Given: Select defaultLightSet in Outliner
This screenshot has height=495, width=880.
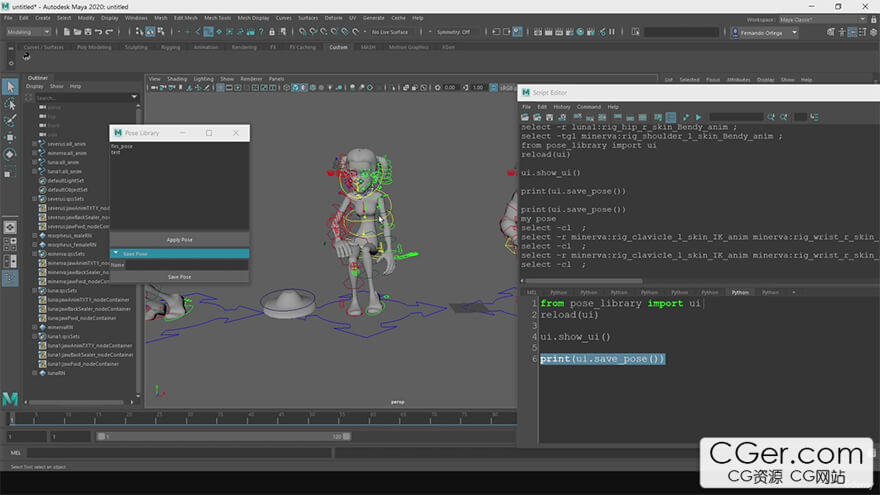Looking at the screenshot, I should (66, 181).
